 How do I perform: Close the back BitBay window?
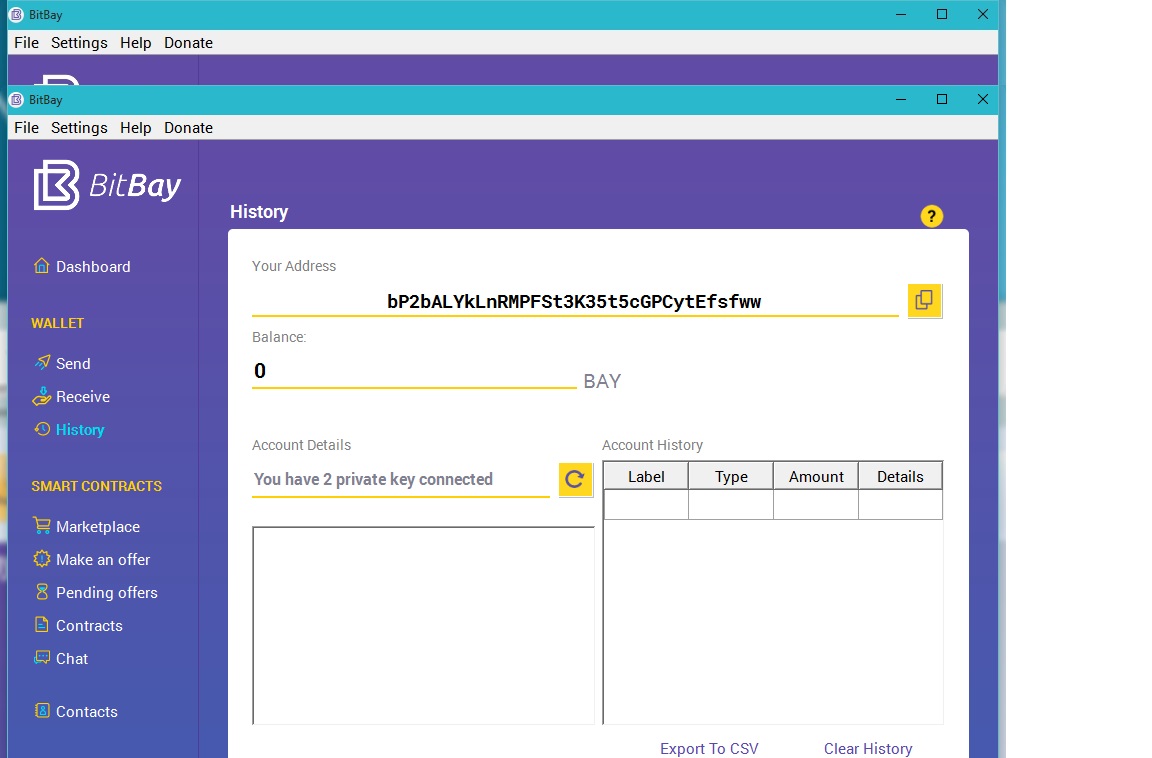click(982, 14)
